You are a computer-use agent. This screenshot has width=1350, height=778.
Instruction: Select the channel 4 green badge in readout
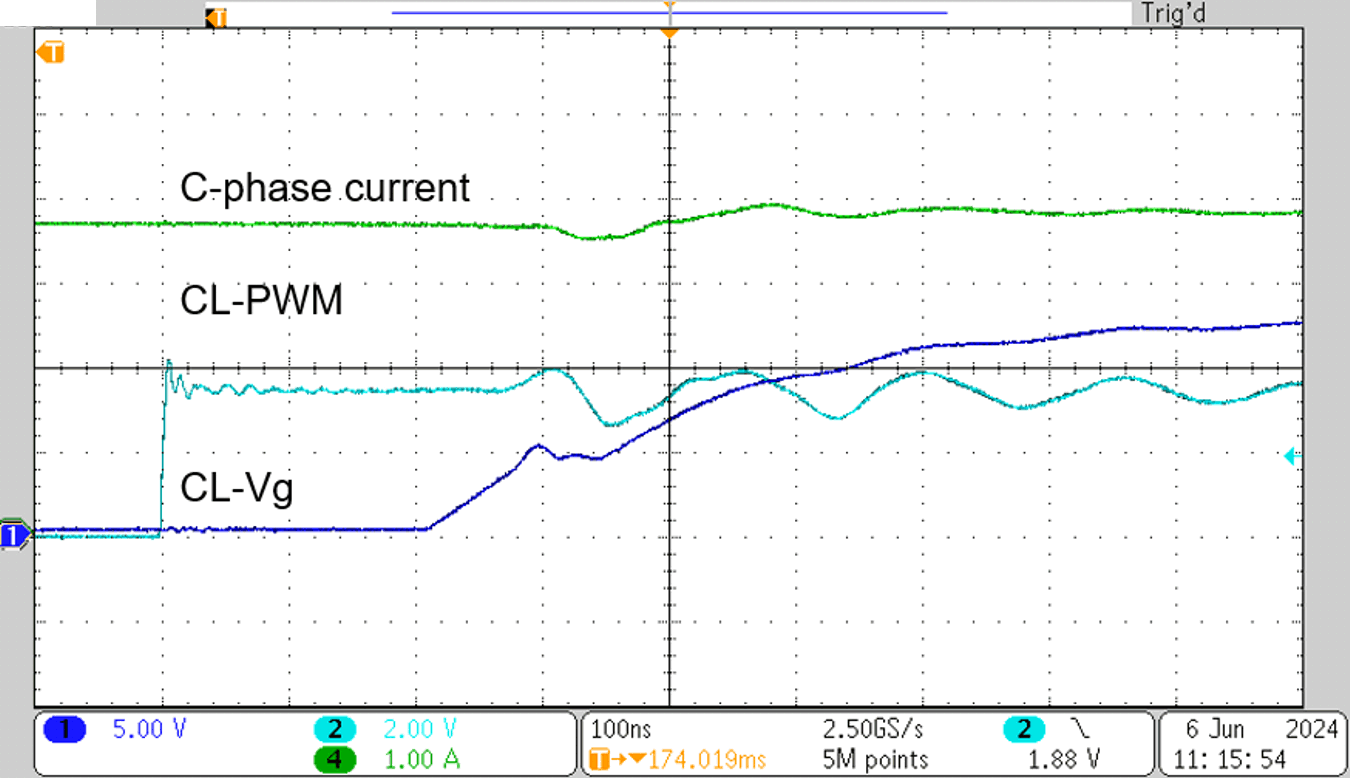tap(335, 759)
